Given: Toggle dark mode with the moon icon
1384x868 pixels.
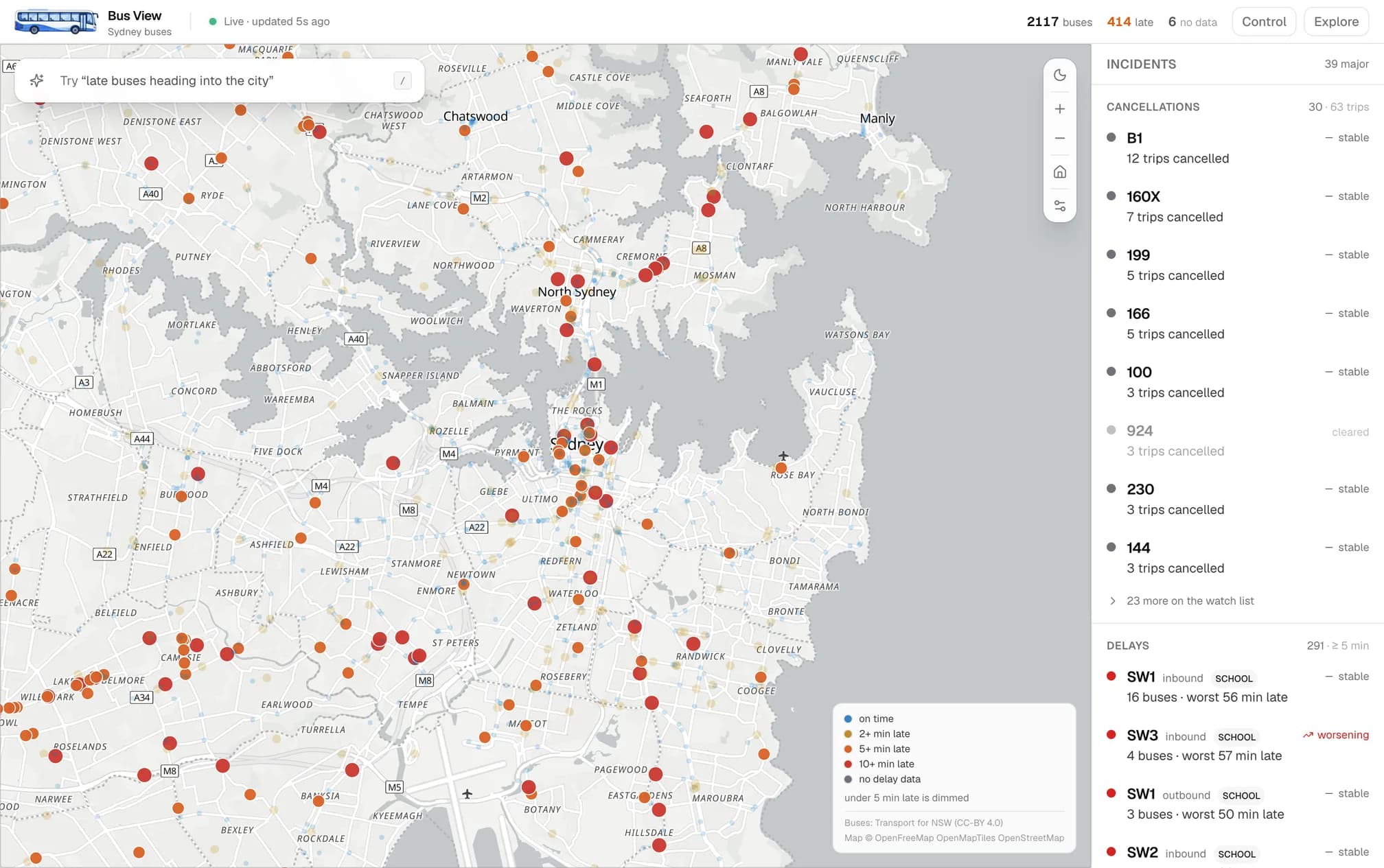Looking at the screenshot, I should (1060, 75).
